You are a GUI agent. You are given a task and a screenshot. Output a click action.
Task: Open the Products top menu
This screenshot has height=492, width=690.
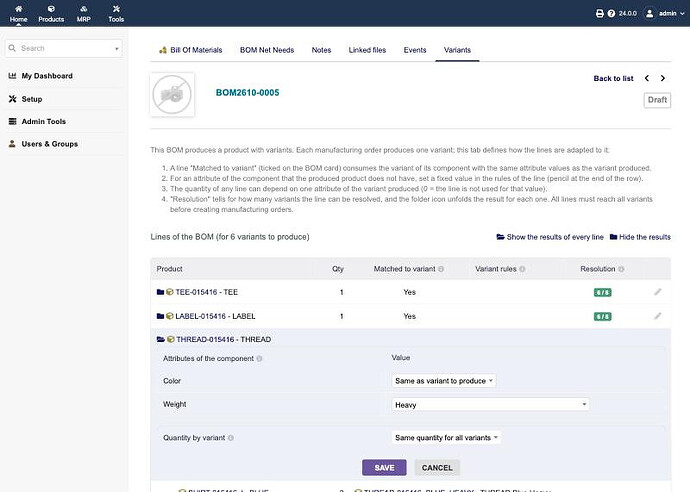coord(51,14)
